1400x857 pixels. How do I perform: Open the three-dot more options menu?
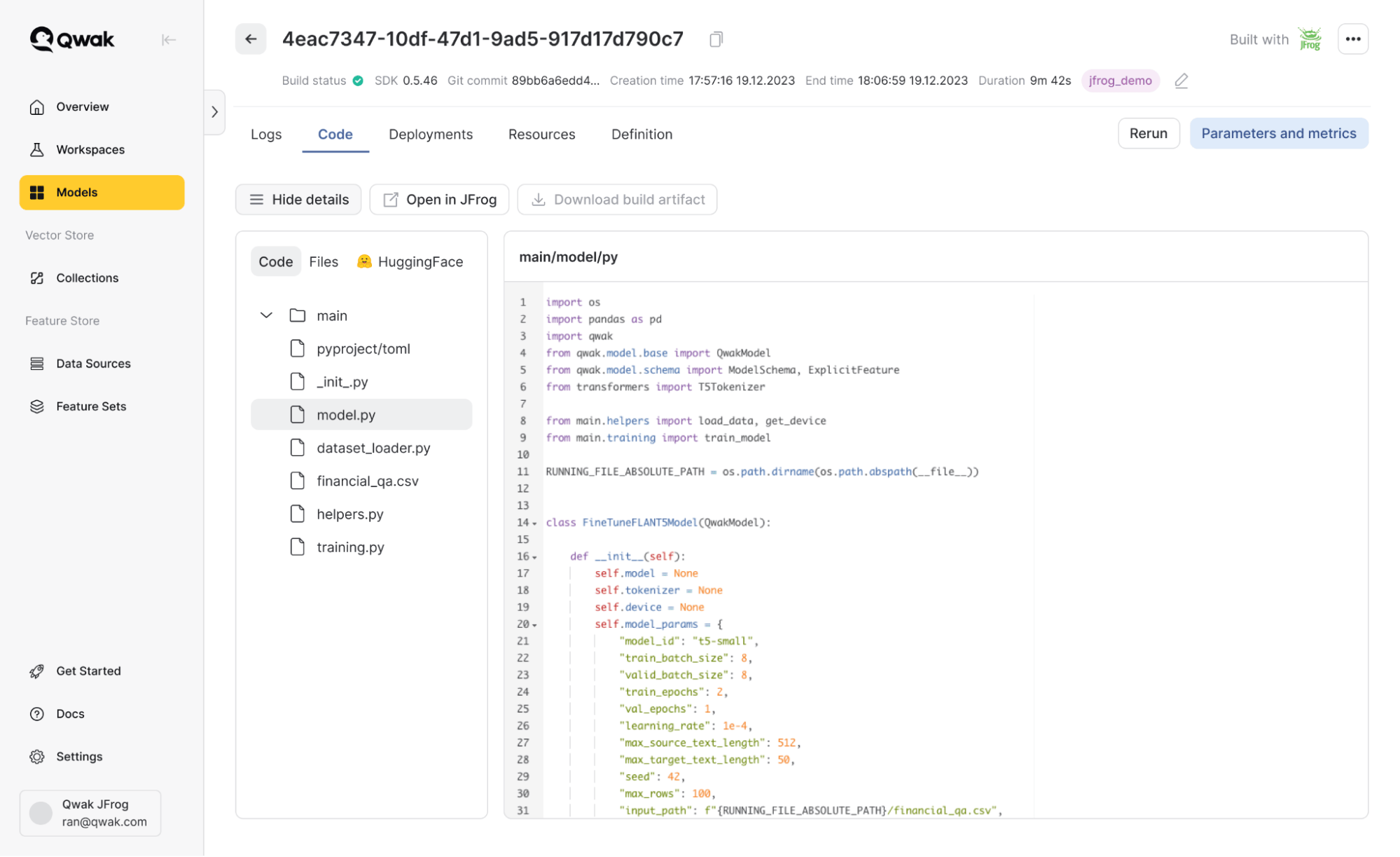(x=1352, y=39)
